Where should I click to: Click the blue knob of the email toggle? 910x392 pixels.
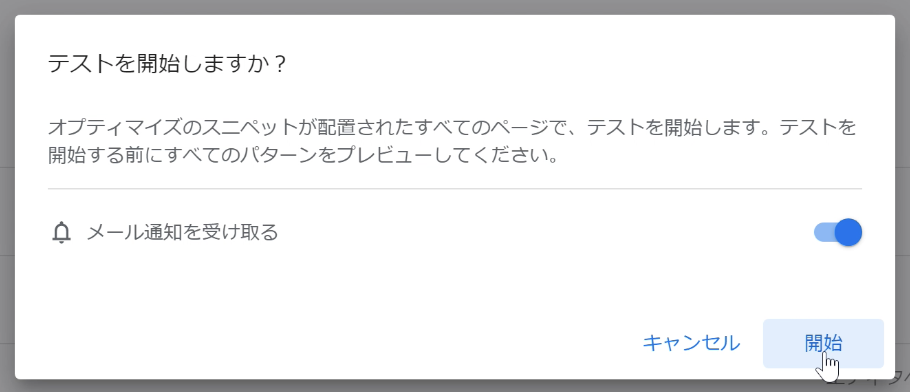pyautogui.click(x=848, y=232)
